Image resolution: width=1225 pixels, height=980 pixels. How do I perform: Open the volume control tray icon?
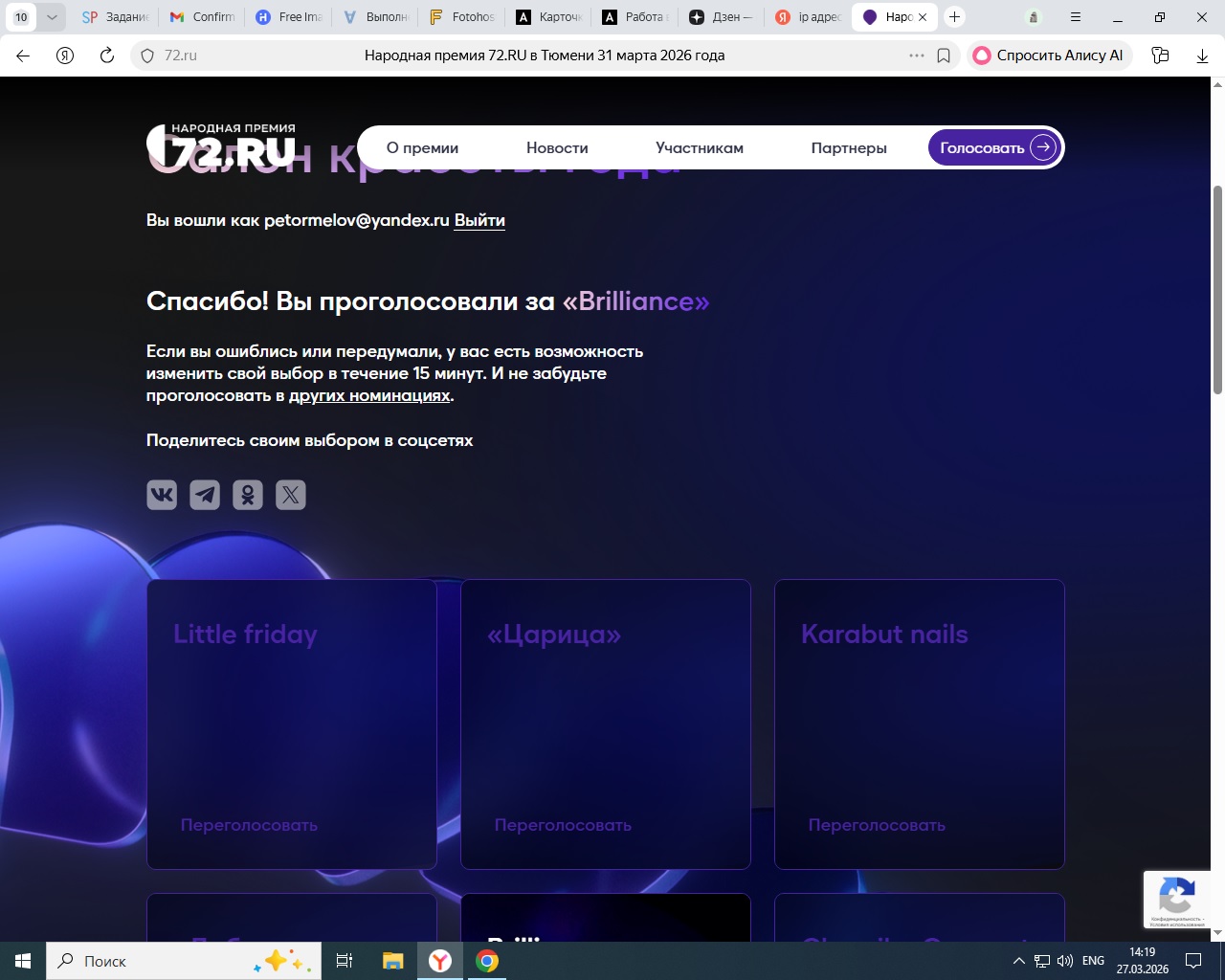coord(1065,961)
